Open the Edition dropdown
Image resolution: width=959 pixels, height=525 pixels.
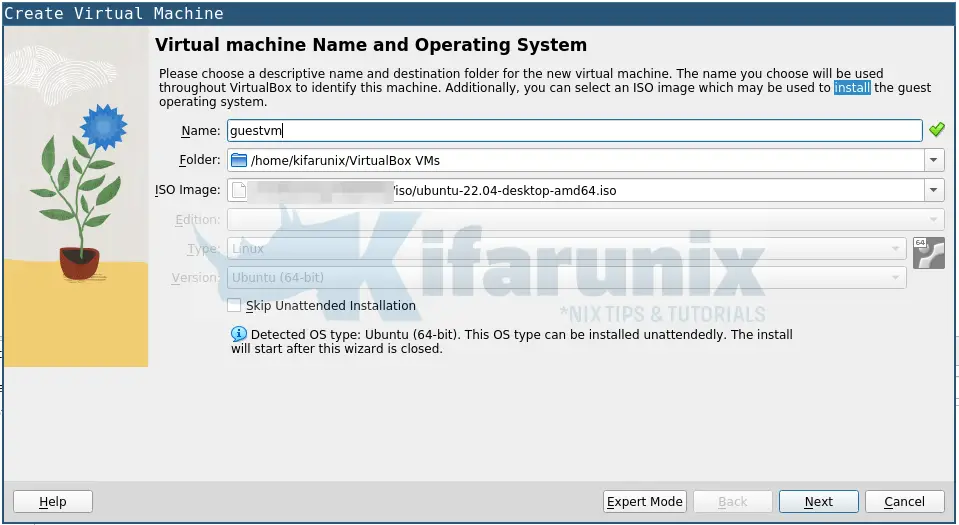point(585,220)
